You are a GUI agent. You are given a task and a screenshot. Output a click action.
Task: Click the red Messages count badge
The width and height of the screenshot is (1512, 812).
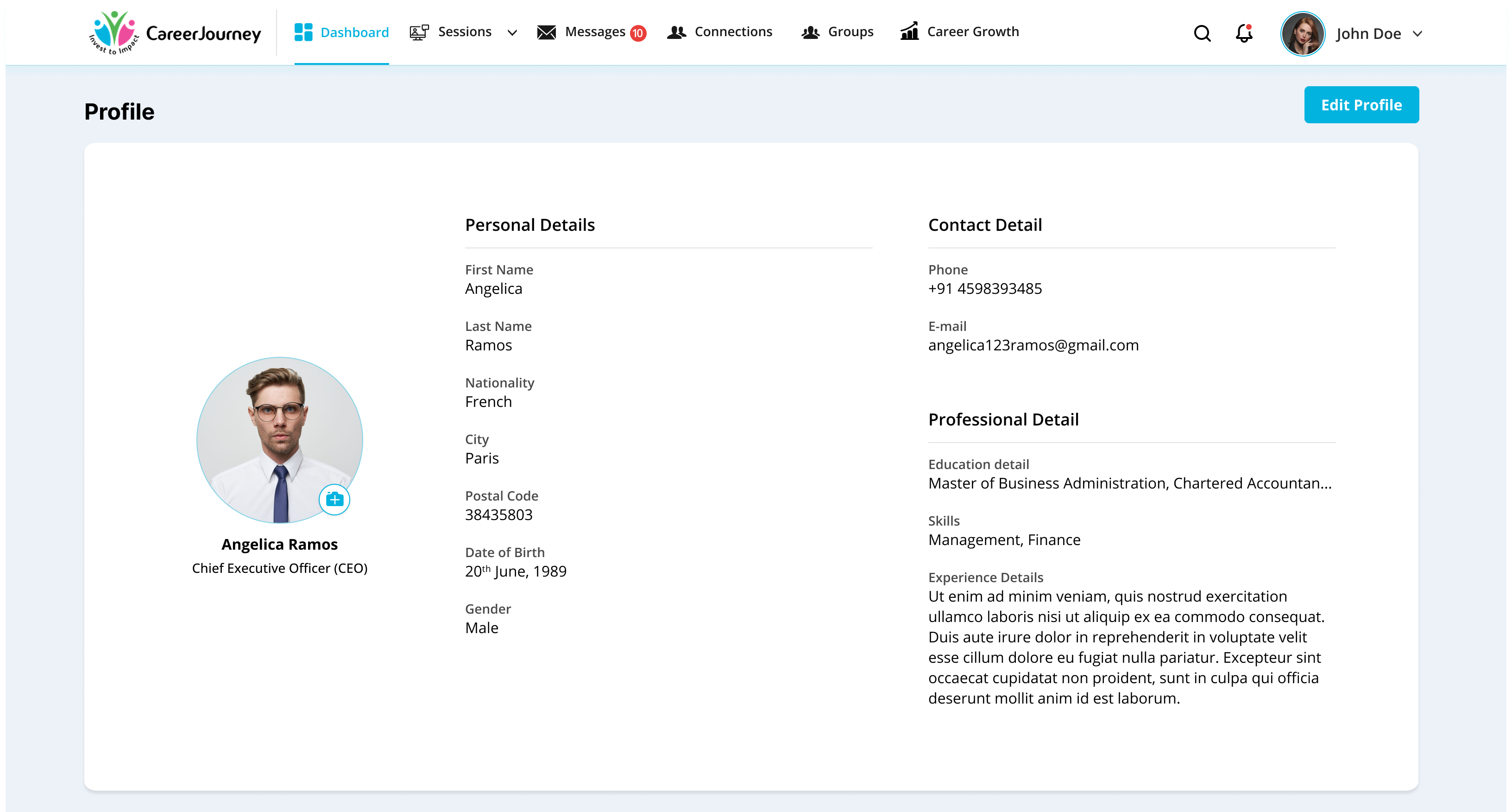(x=638, y=33)
